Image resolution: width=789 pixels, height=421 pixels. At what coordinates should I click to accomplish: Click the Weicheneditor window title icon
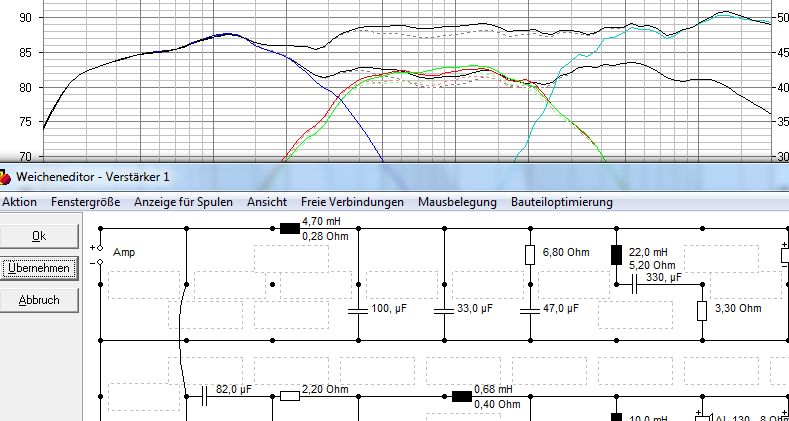[4, 177]
